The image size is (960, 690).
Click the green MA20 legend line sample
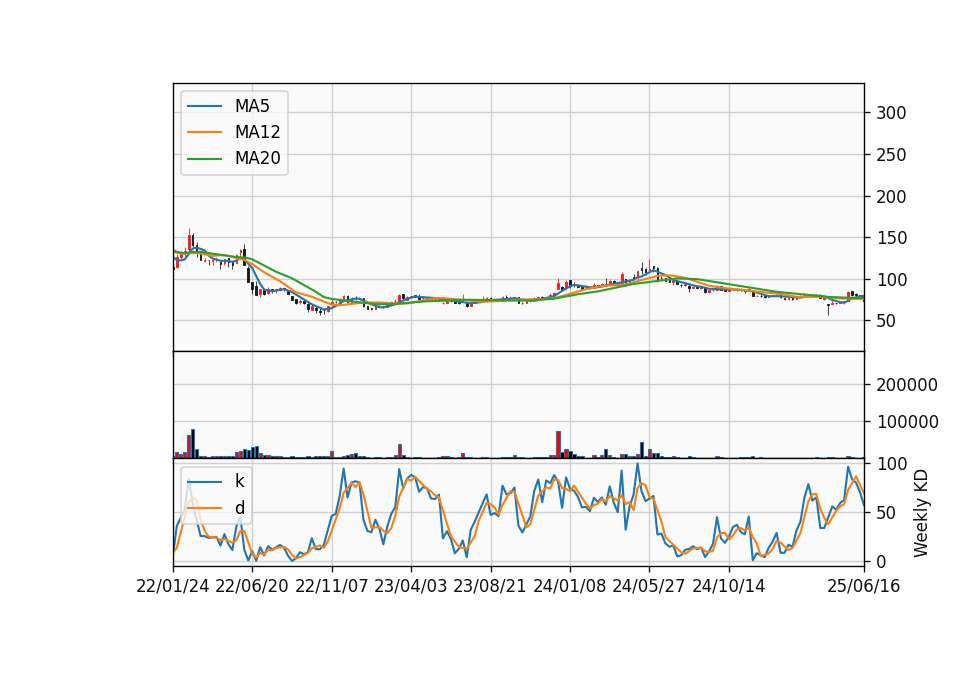pyautogui.click(x=204, y=158)
